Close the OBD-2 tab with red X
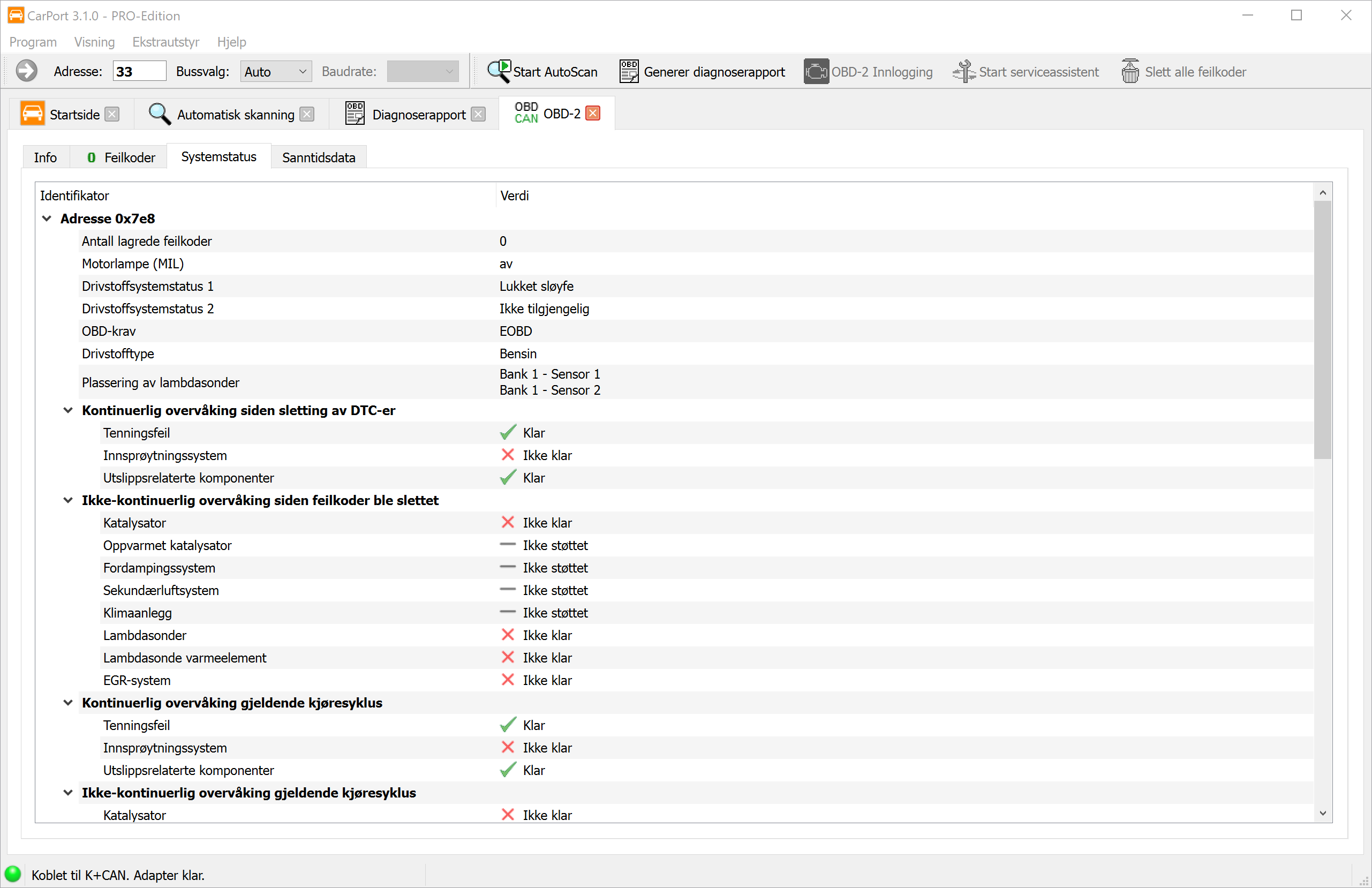This screenshot has width=1372, height=888. coord(593,113)
